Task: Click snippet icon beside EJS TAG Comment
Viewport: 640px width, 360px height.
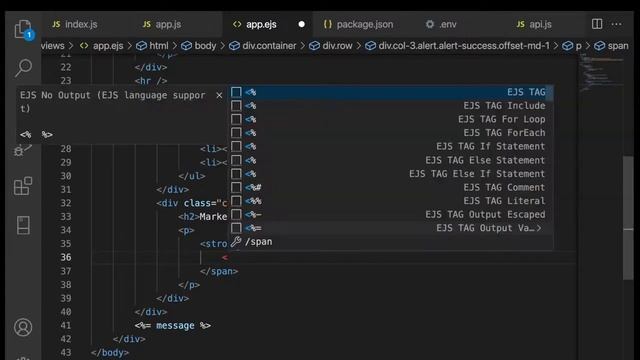Action: (236, 187)
